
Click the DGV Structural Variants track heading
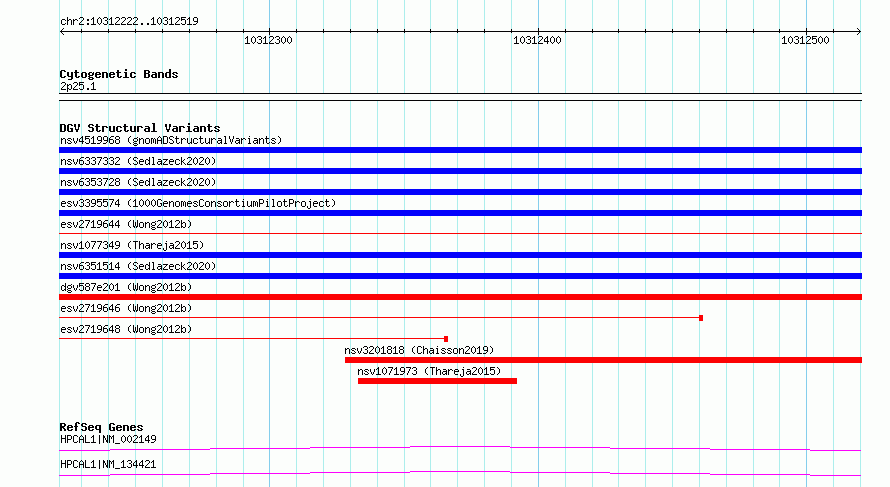click(x=140, y=128)
